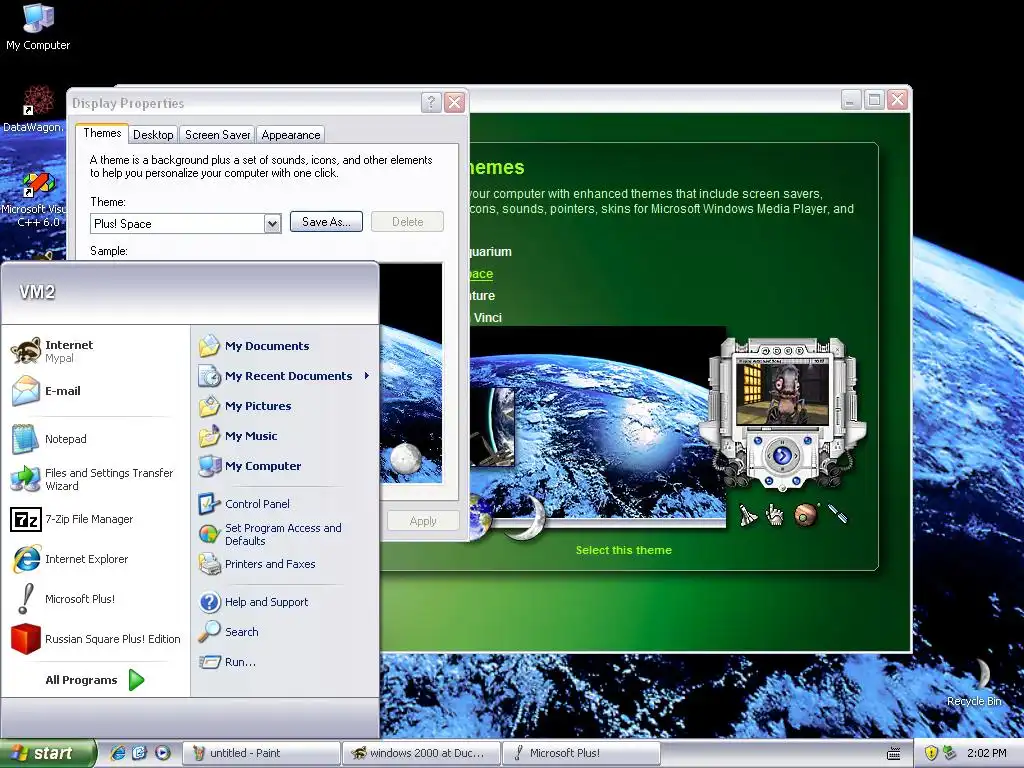Switch to the Themes tab
Screen dimensions: 1024x768
(x=102, y=133)
